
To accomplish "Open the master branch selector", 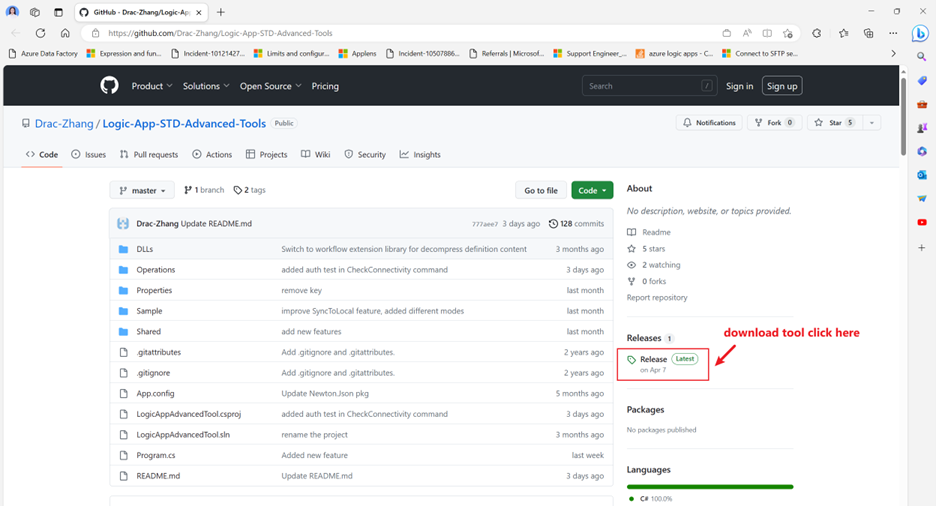I will pyautogui.click(x=142, y=190).
